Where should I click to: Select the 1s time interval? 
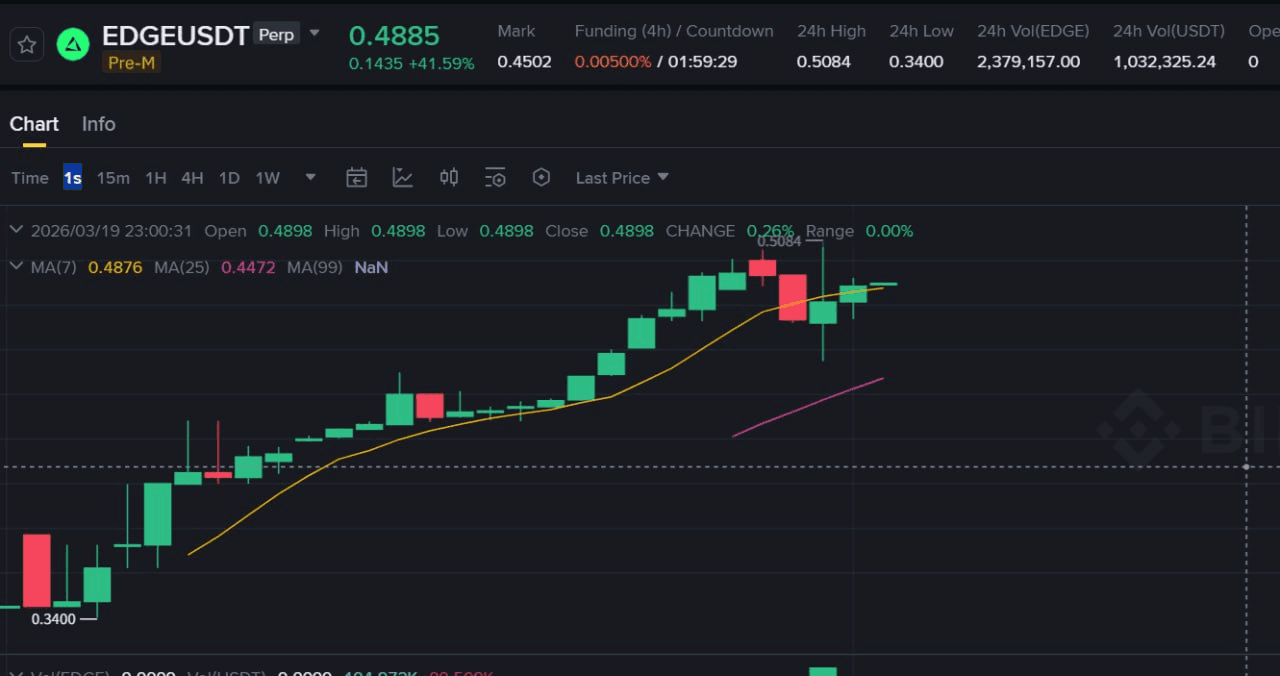72,178
